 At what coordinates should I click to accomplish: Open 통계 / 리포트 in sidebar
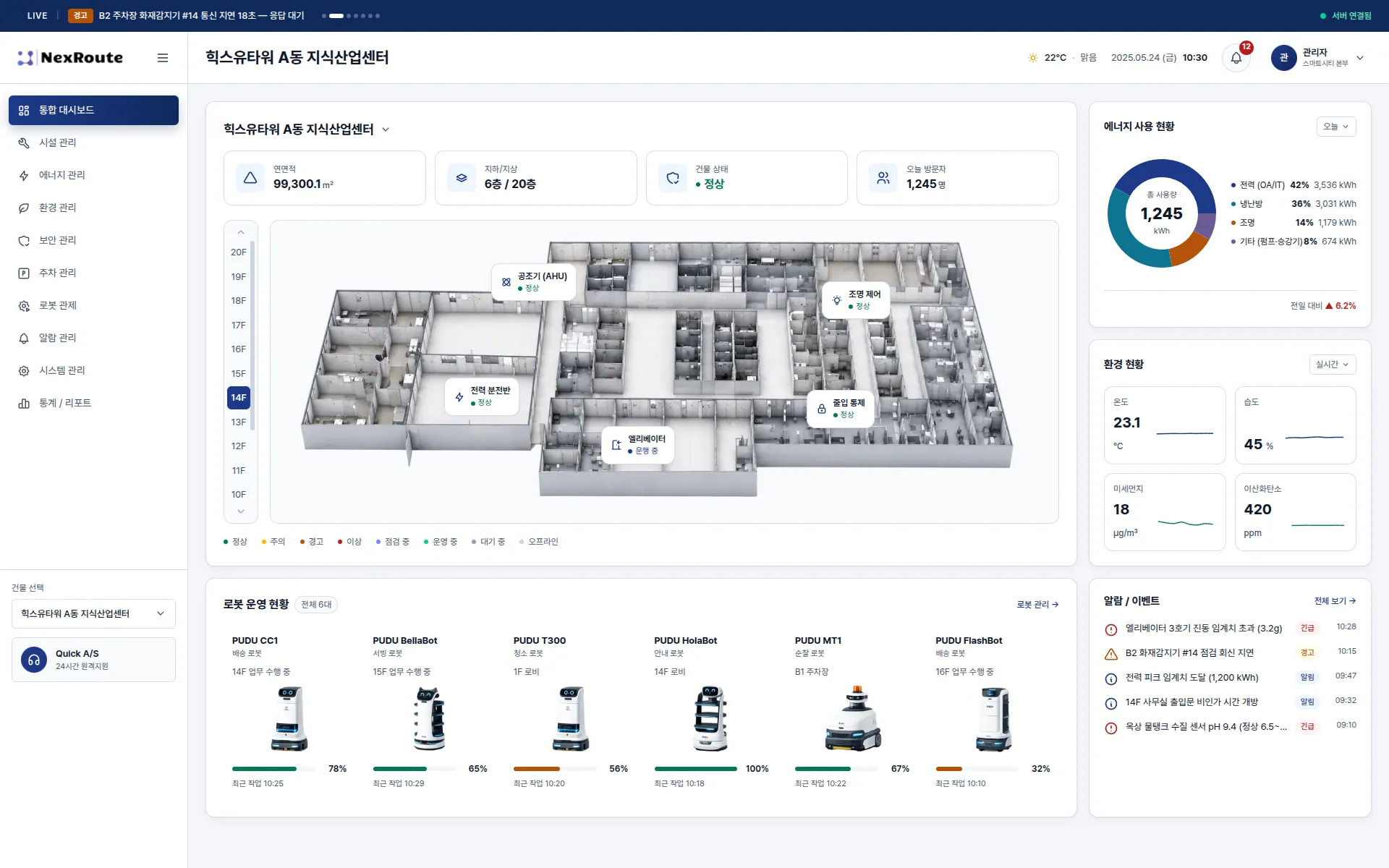click(x=93, y=403)
